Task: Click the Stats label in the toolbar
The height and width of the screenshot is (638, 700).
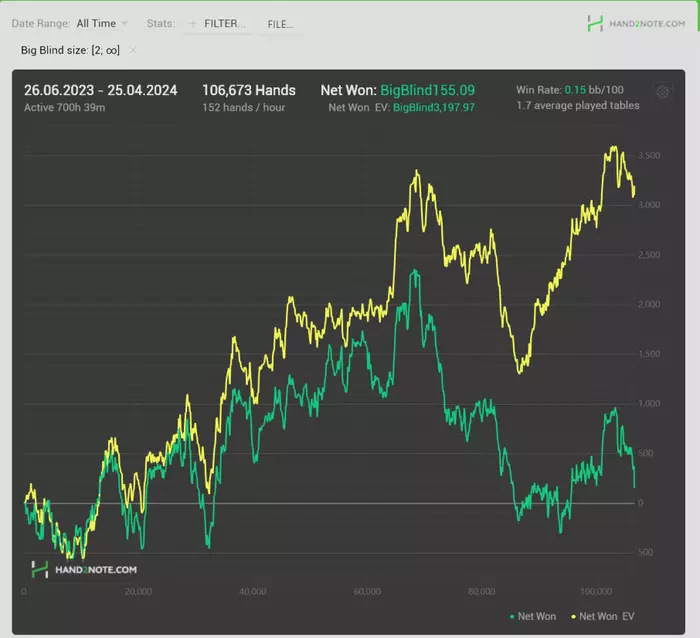Action: 161,23
